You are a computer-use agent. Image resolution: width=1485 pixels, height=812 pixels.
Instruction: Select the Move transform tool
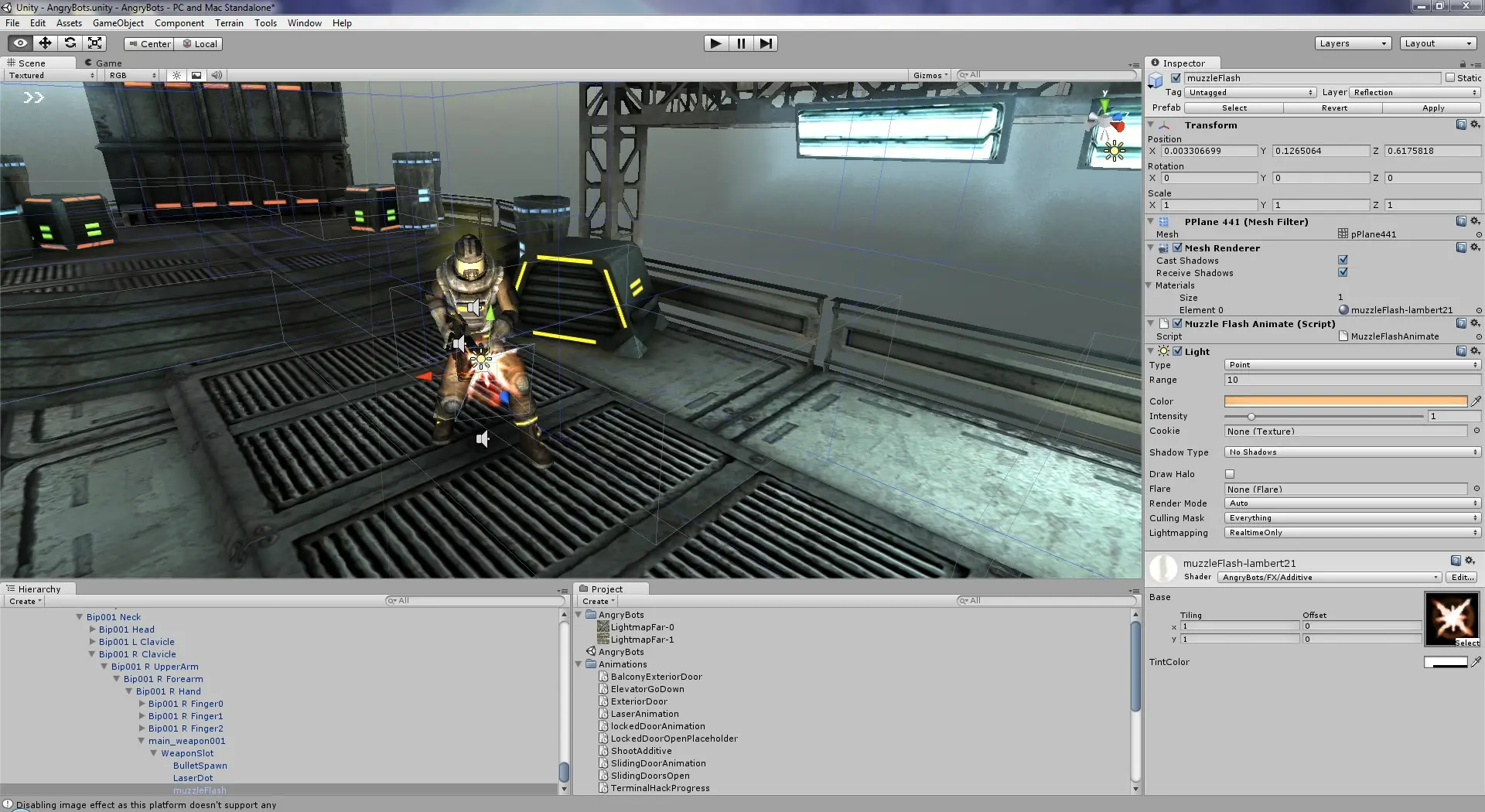45,43
